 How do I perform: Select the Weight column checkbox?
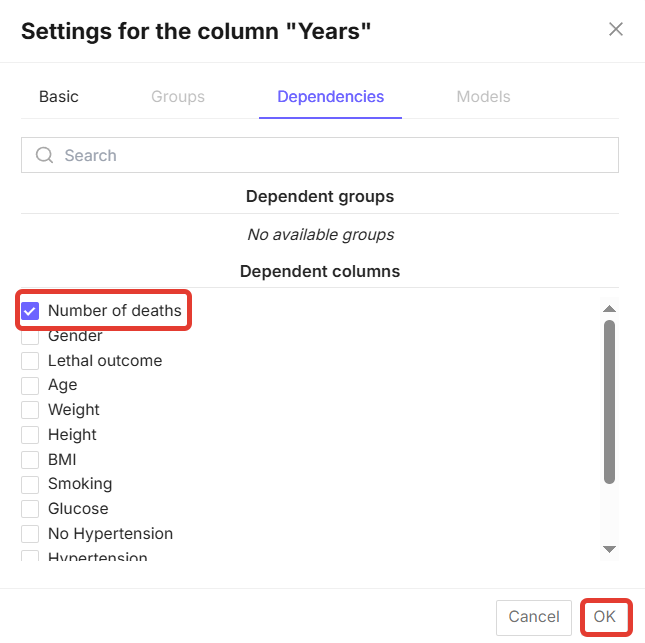(x=30, y=410)
